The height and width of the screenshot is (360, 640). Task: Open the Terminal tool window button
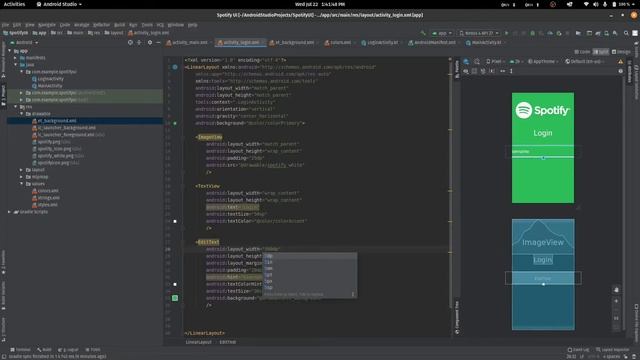[x=20, y=350]
